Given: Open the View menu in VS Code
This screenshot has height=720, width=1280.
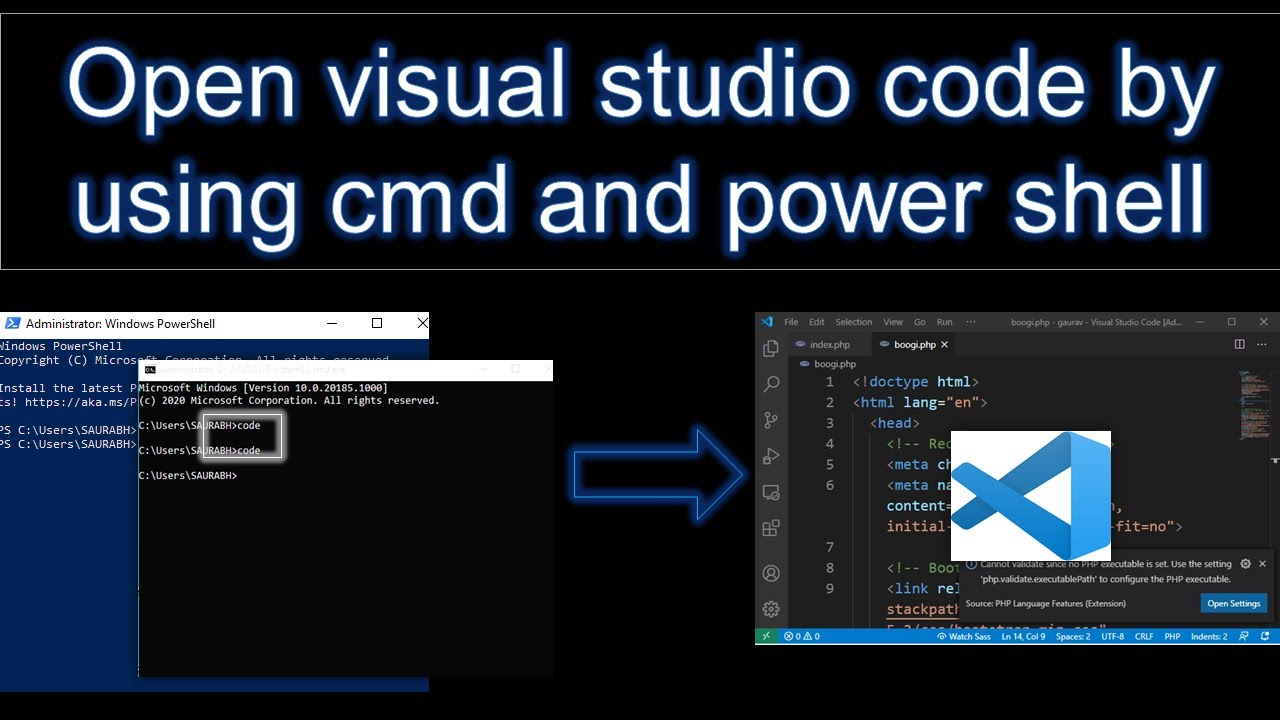Looking at the screenshot, I should tap(893, 322).
